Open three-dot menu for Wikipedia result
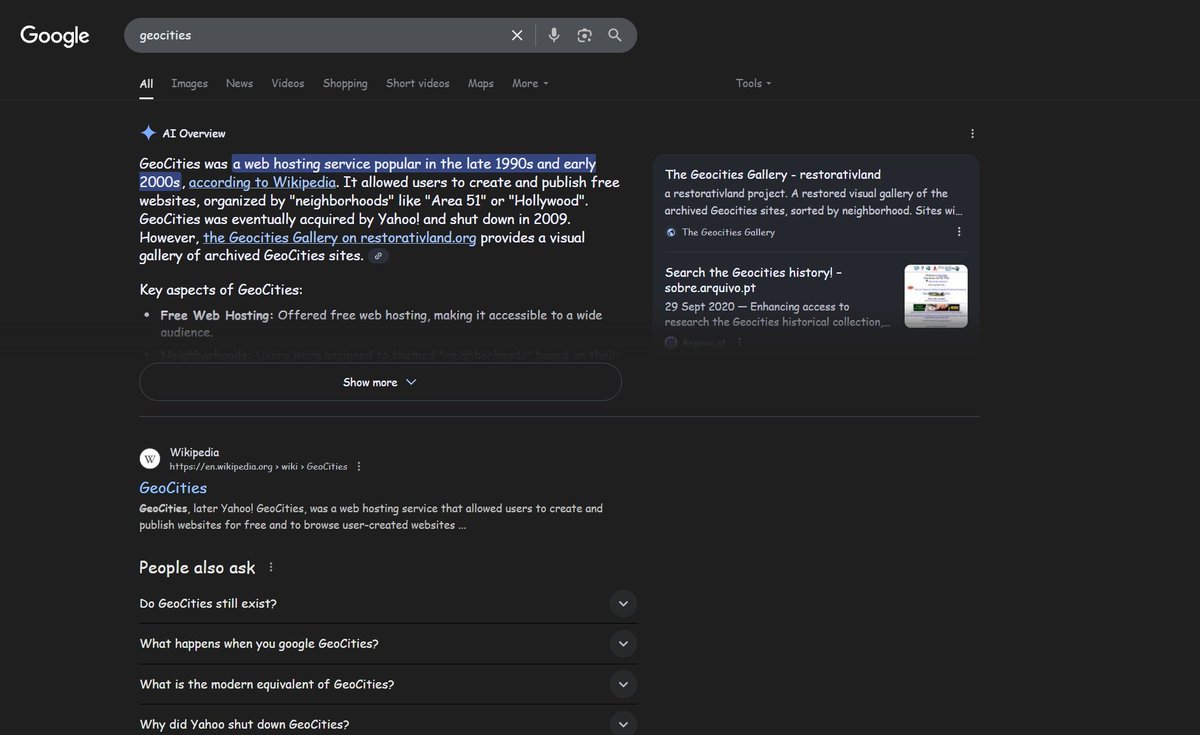 point(359,466)
